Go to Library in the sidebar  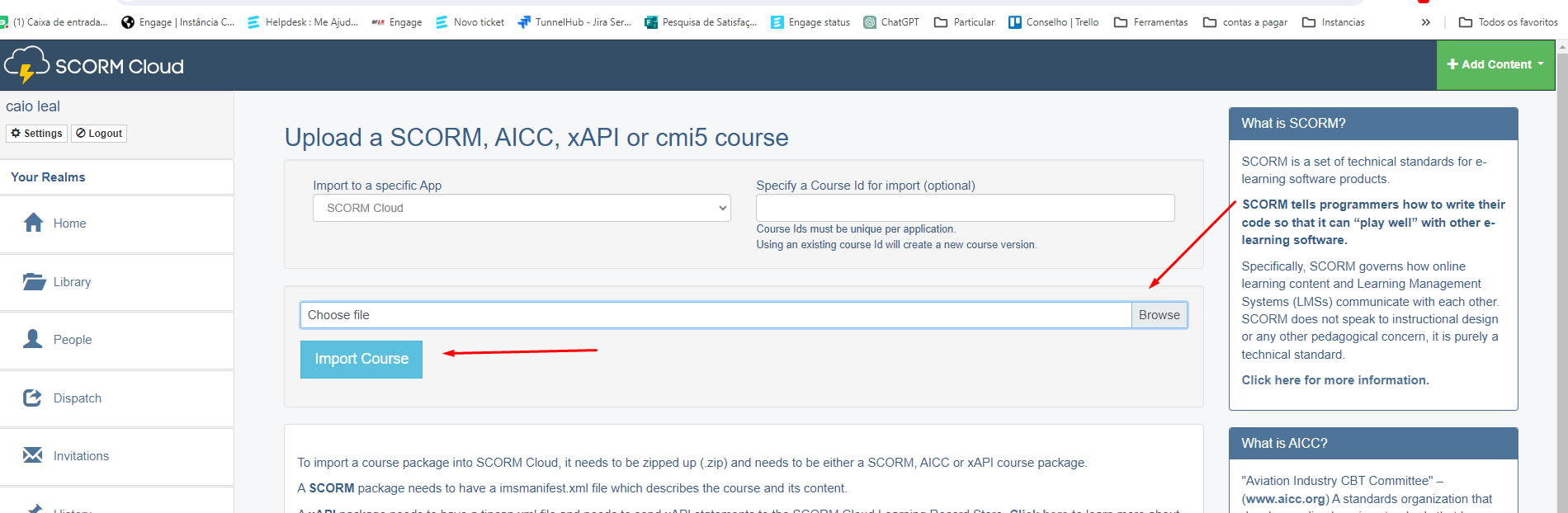coord(72,282)
